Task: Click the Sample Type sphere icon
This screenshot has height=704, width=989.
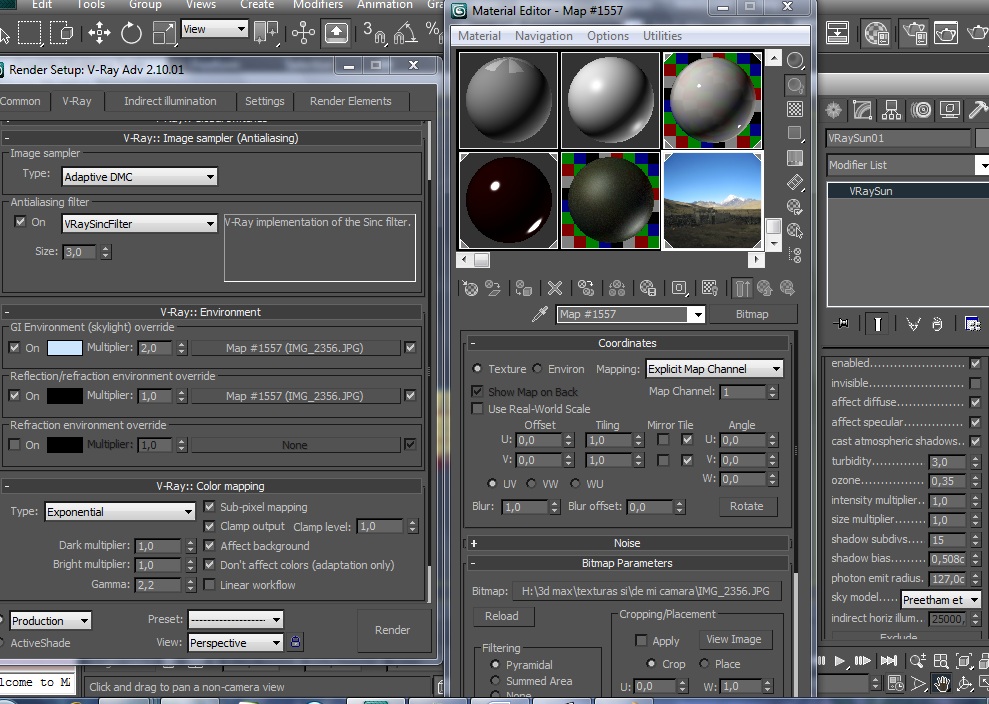Action: point(795,60)
